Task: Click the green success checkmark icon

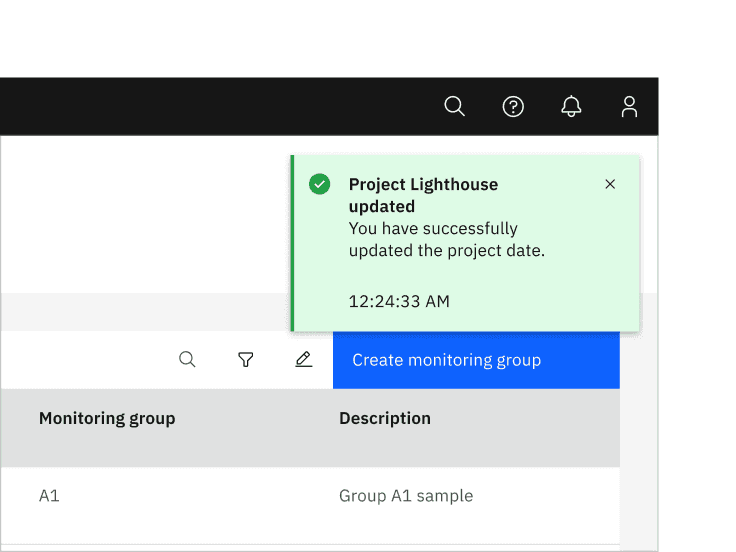Action: pyautogui.click(x=319, y=184)
